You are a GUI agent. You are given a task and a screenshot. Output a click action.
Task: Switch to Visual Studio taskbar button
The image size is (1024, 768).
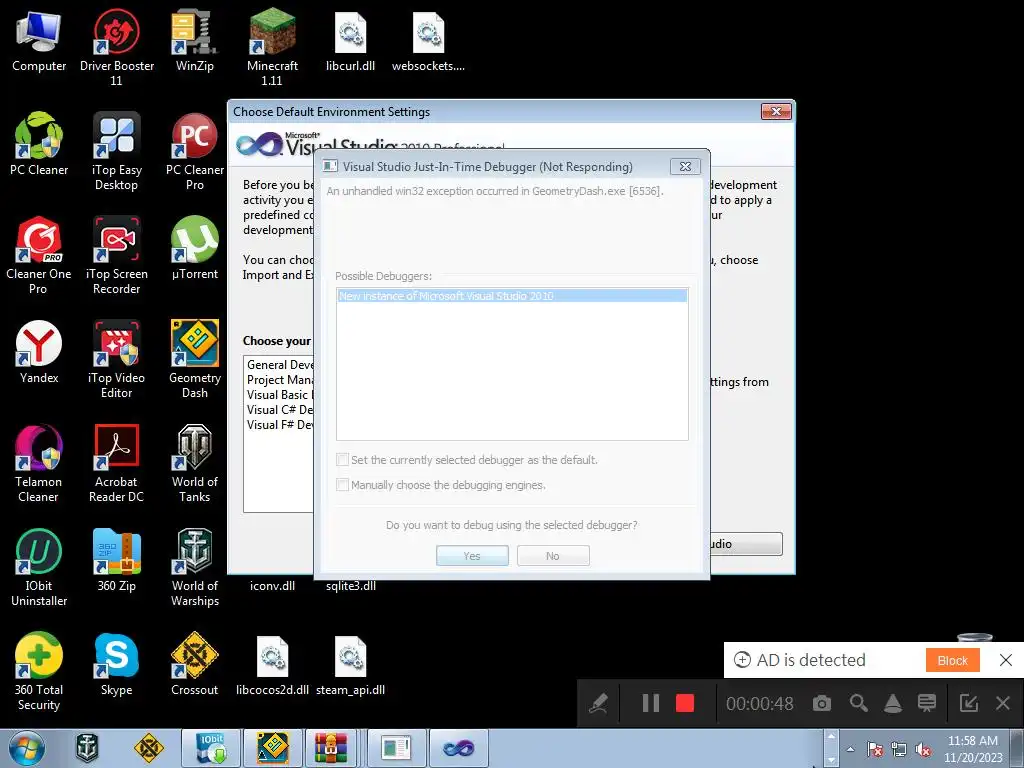click(458, 748)
